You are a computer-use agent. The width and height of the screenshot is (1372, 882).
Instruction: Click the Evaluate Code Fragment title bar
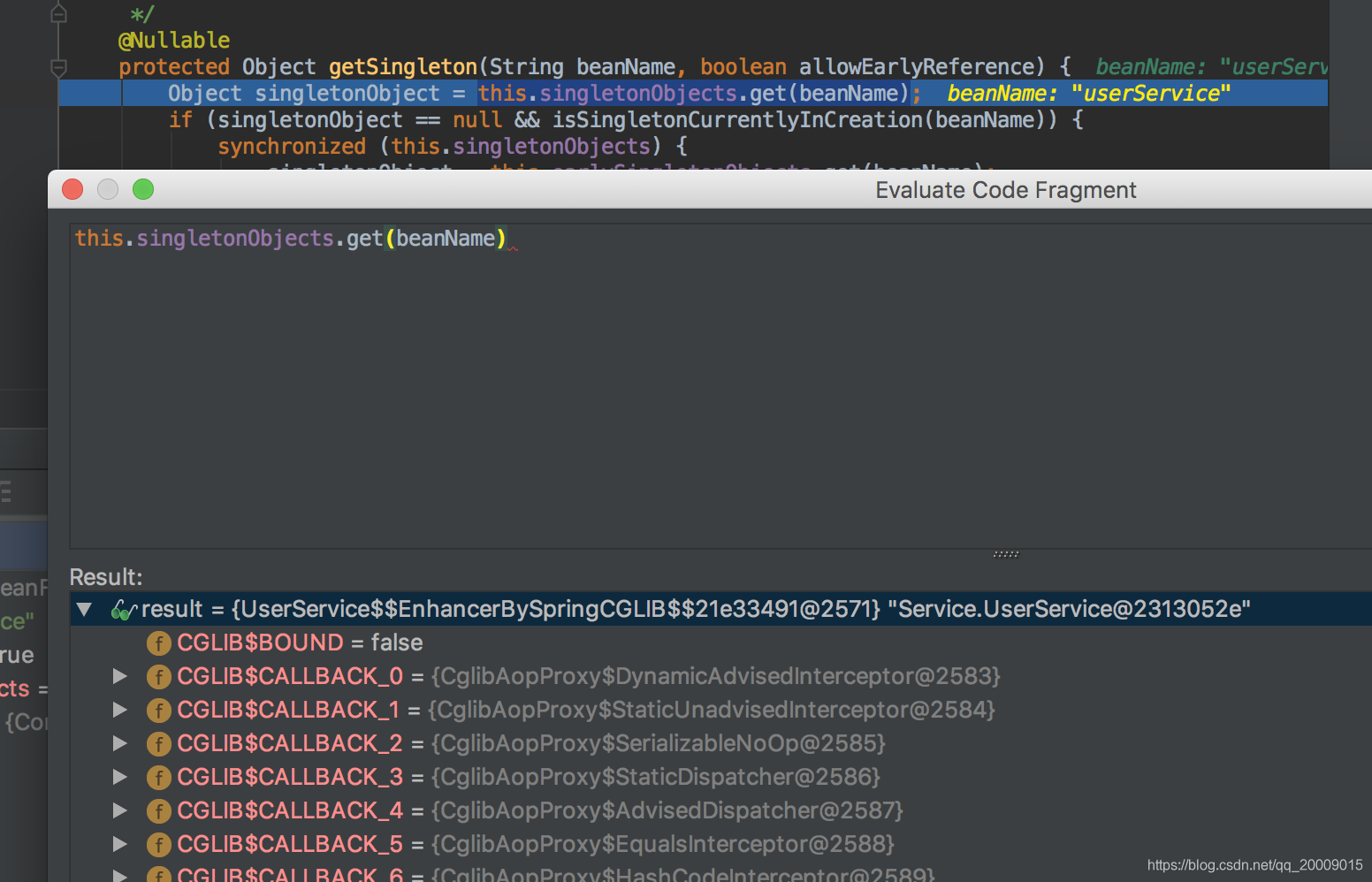[x=710, y=189]
